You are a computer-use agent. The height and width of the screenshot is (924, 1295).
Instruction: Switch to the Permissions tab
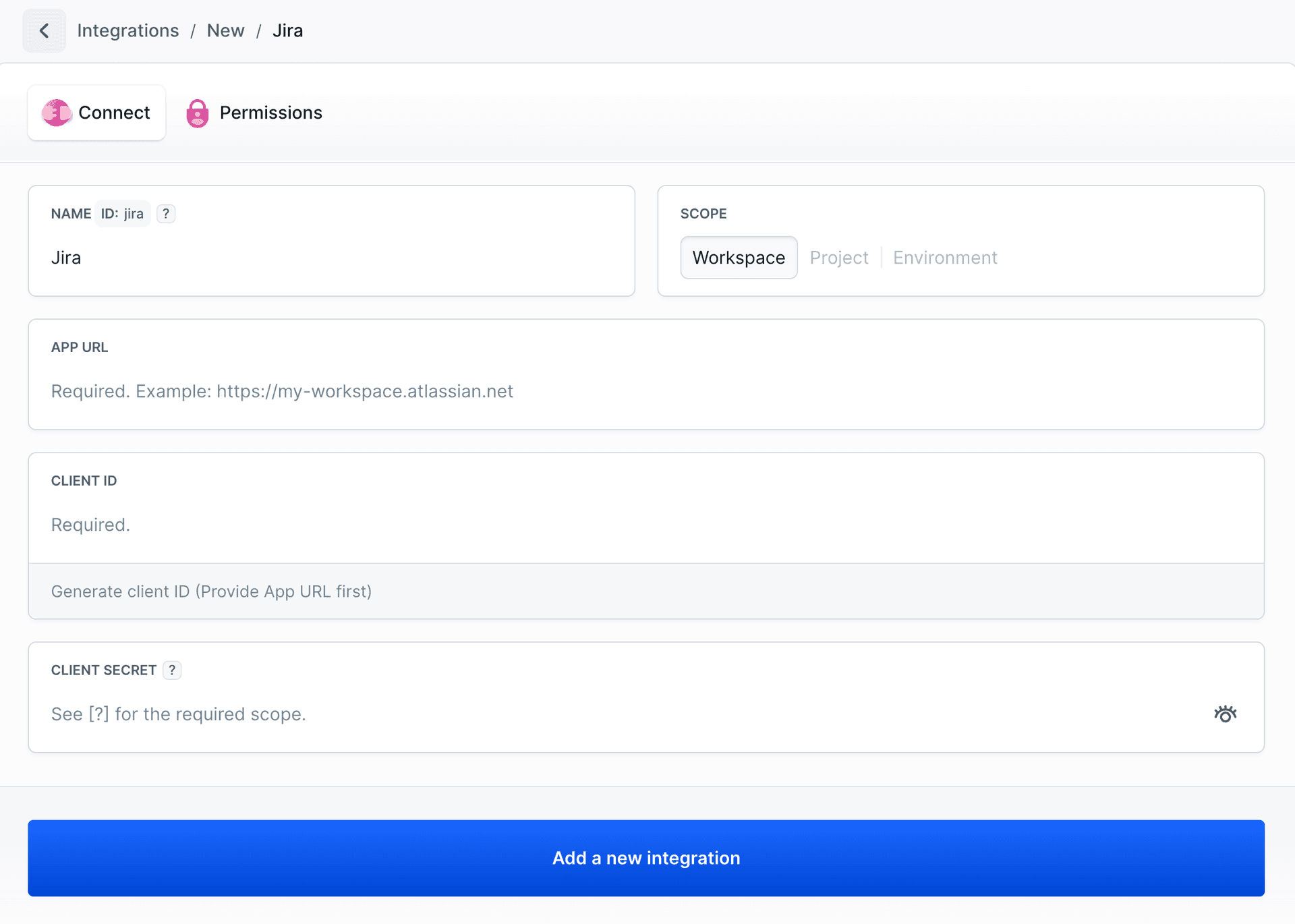point(271,113)
